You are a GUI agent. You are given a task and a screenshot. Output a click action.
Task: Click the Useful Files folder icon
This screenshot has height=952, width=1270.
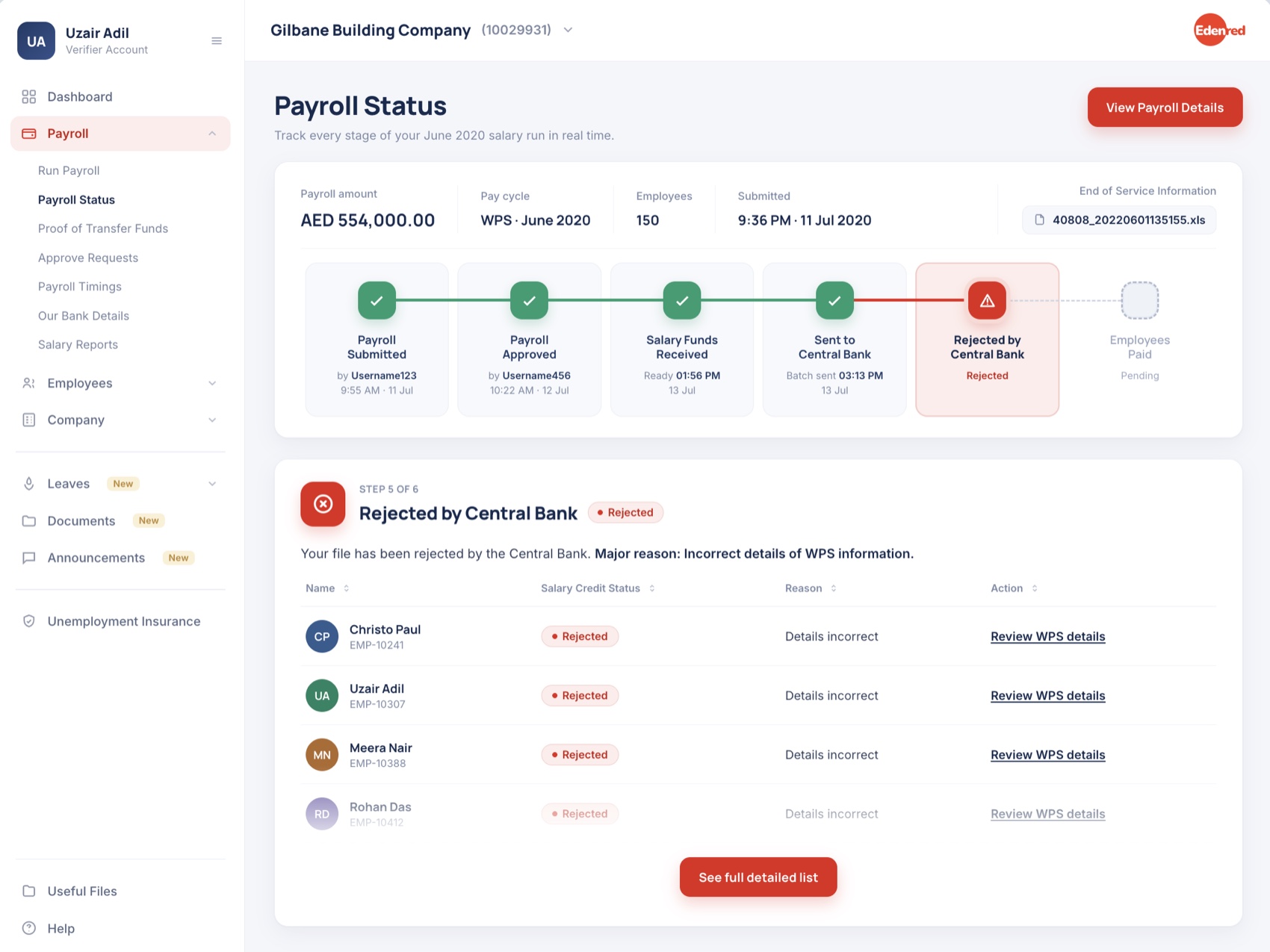[x=29, y=891]
